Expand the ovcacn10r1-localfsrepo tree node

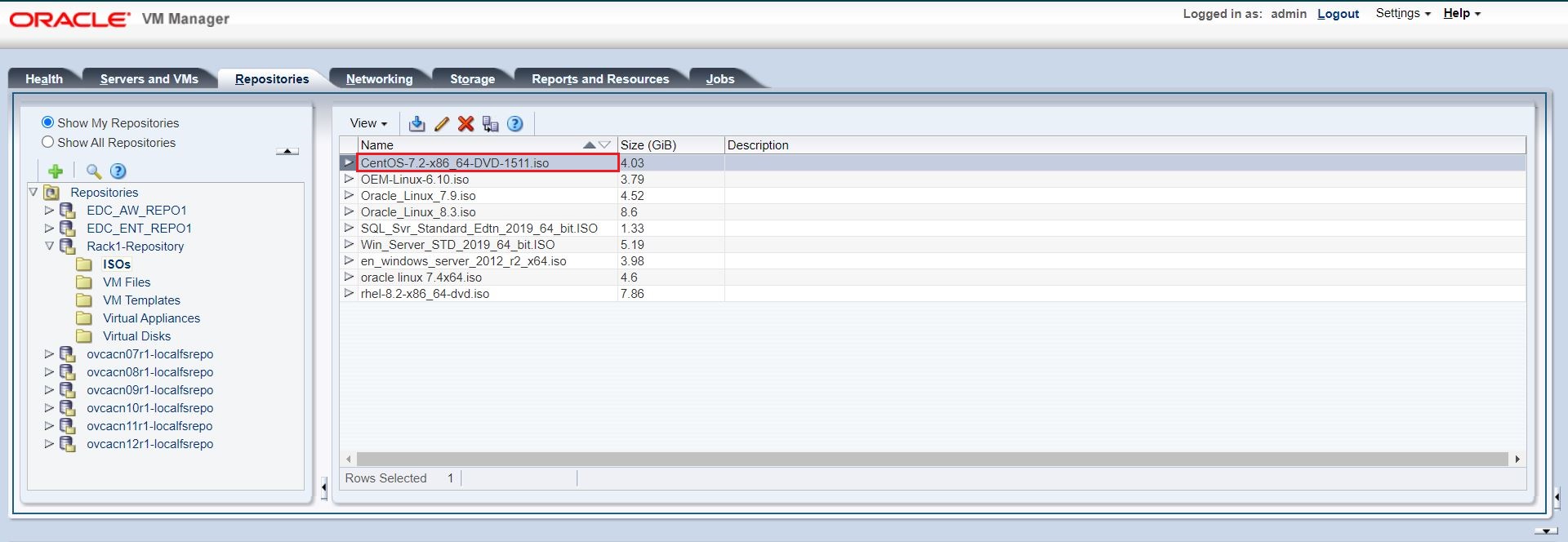tap(49, 408)
